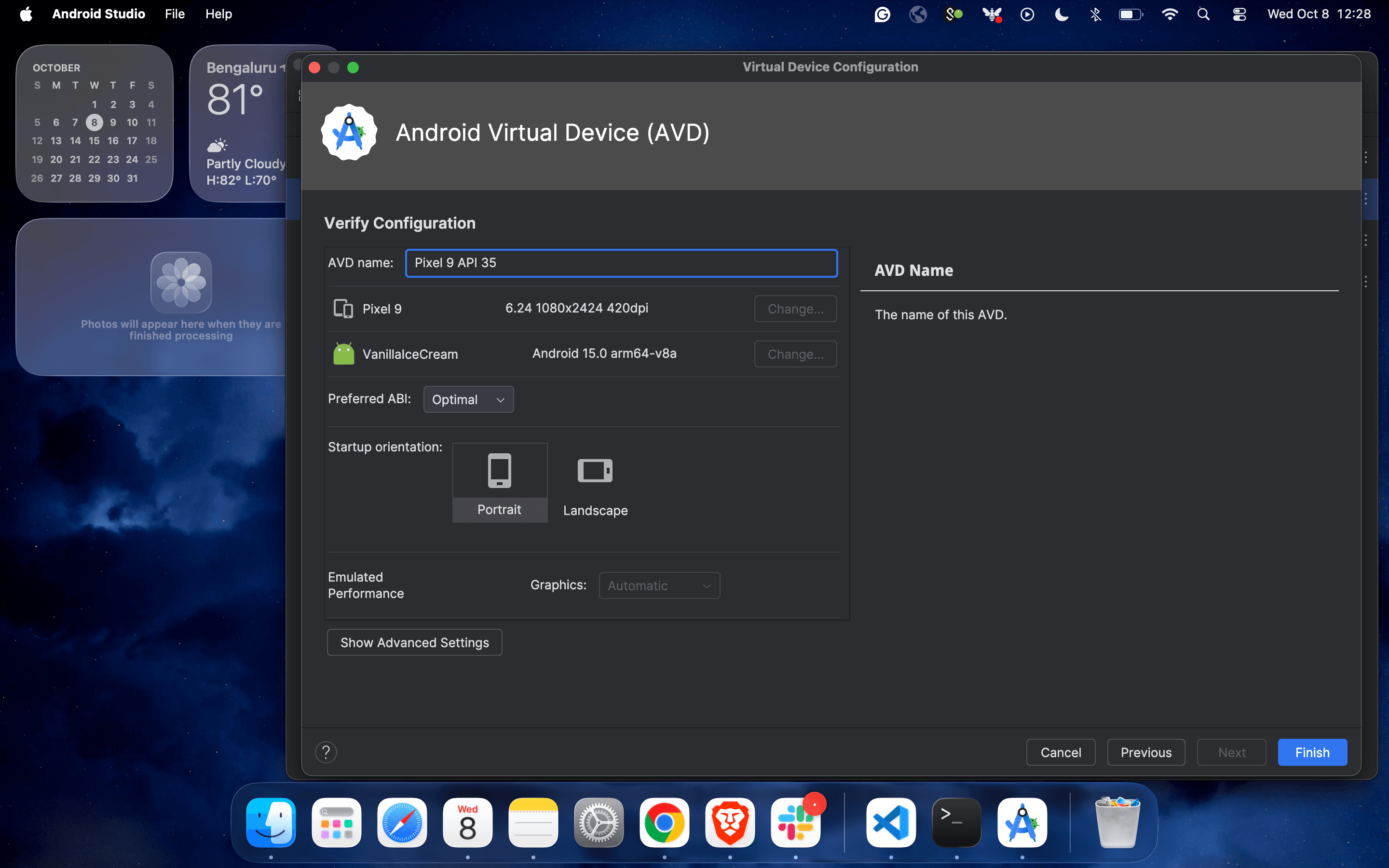Screen dimensions: 1389x868
Task: Click the AVD name text field
Action: tap(621, 263)
